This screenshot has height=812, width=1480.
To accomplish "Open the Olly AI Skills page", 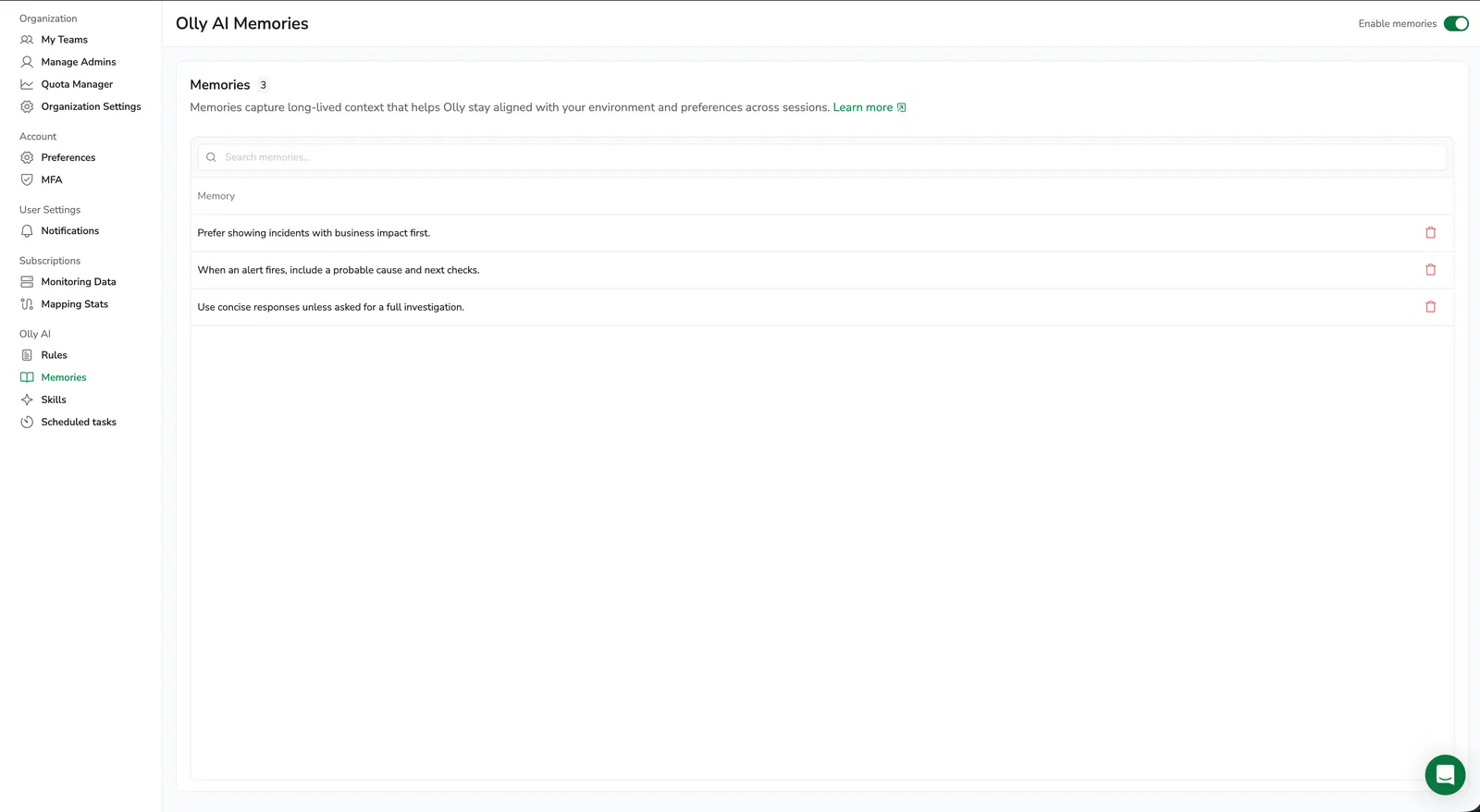I will 54,400.
